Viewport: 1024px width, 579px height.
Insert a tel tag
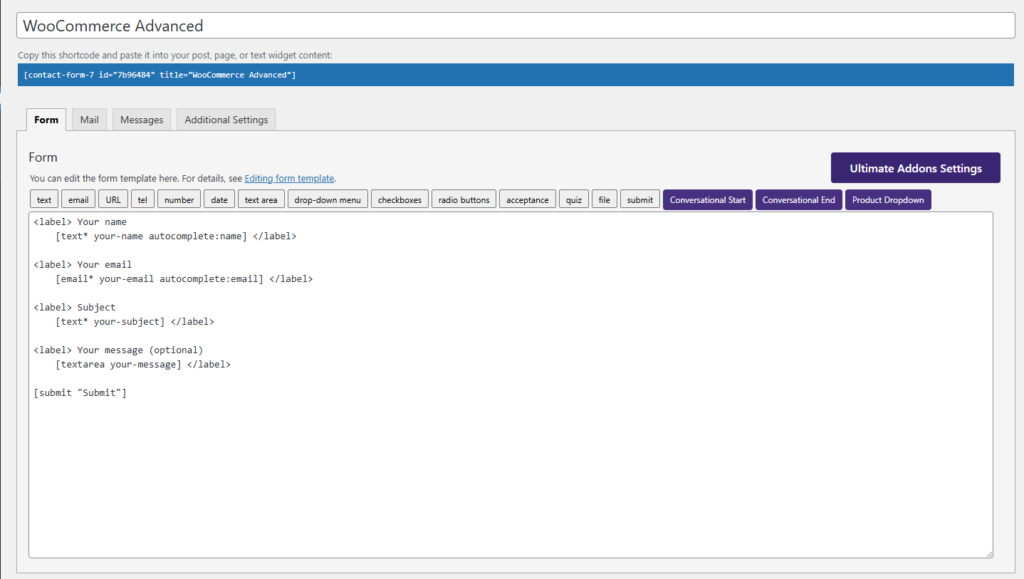pos(142,200)
